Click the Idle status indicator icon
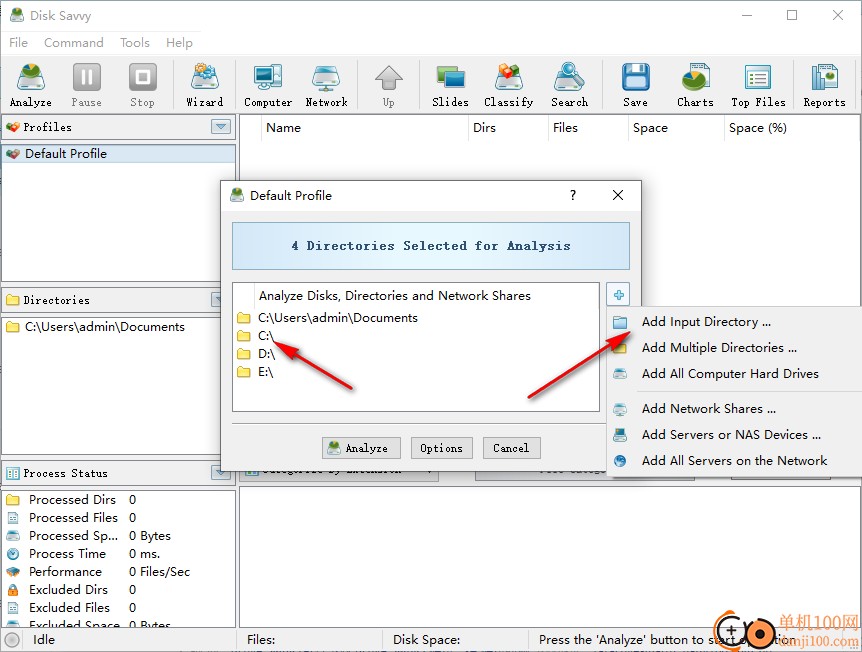 12,639
